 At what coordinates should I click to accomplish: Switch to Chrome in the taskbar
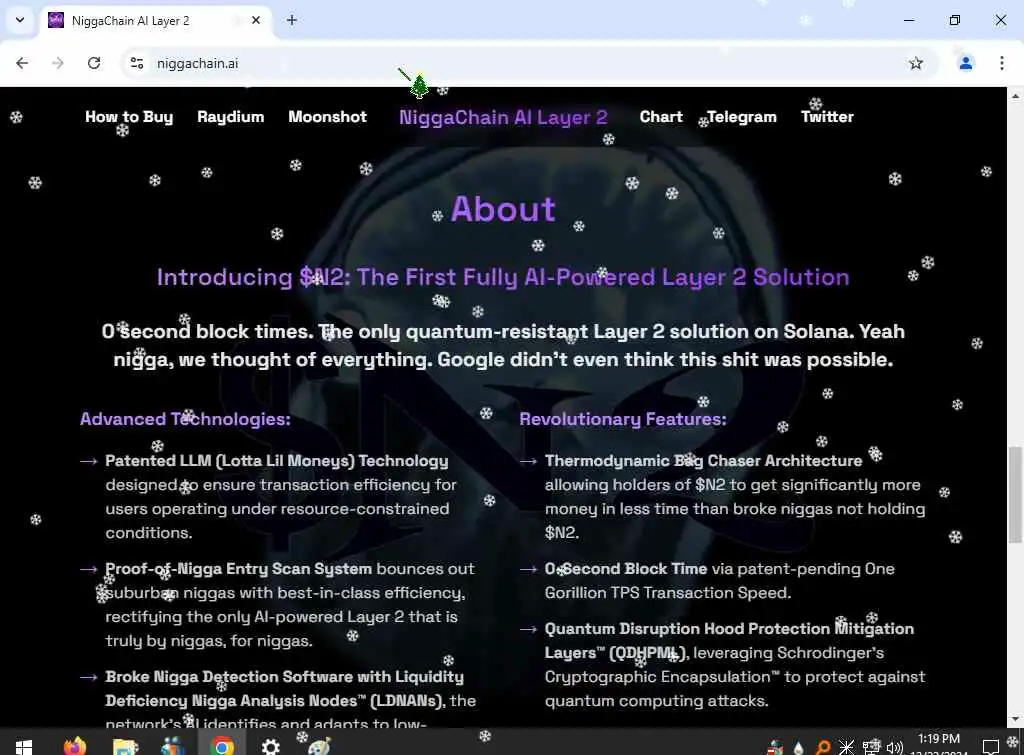[x=222, y=746]
